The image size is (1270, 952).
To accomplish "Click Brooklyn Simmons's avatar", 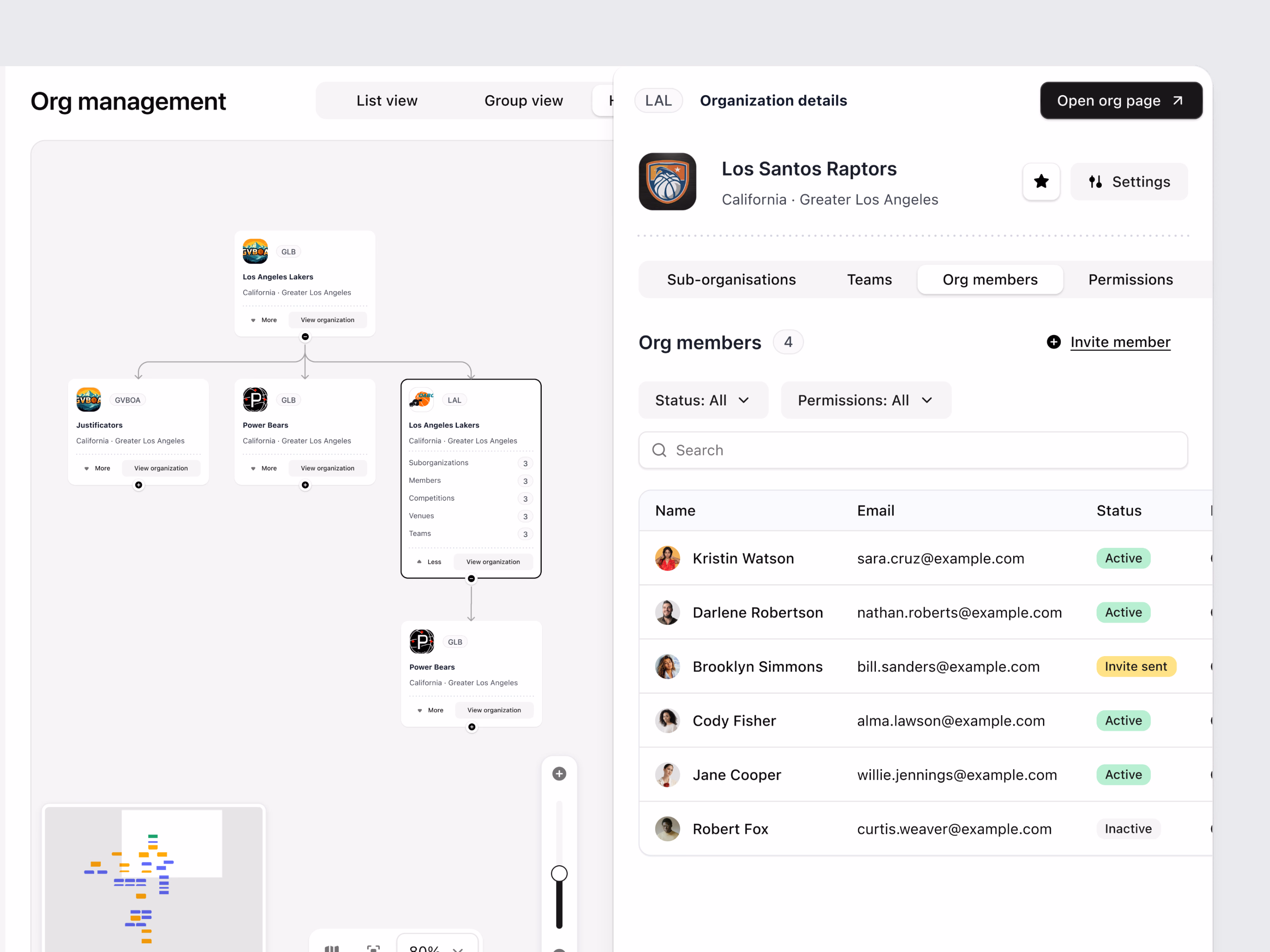I will point(667,666).
